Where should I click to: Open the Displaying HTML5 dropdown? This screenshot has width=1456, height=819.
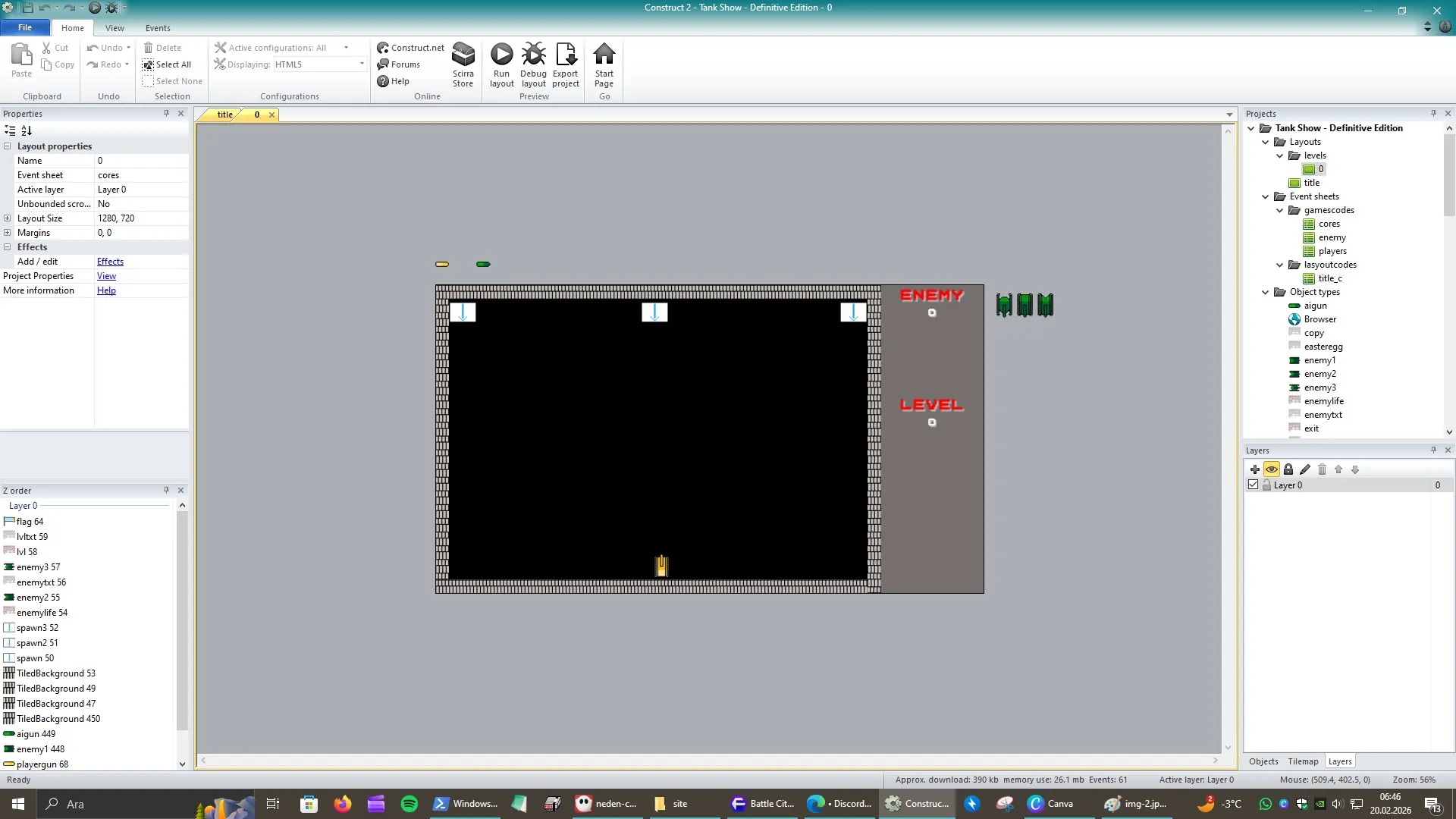coord(362,64)
